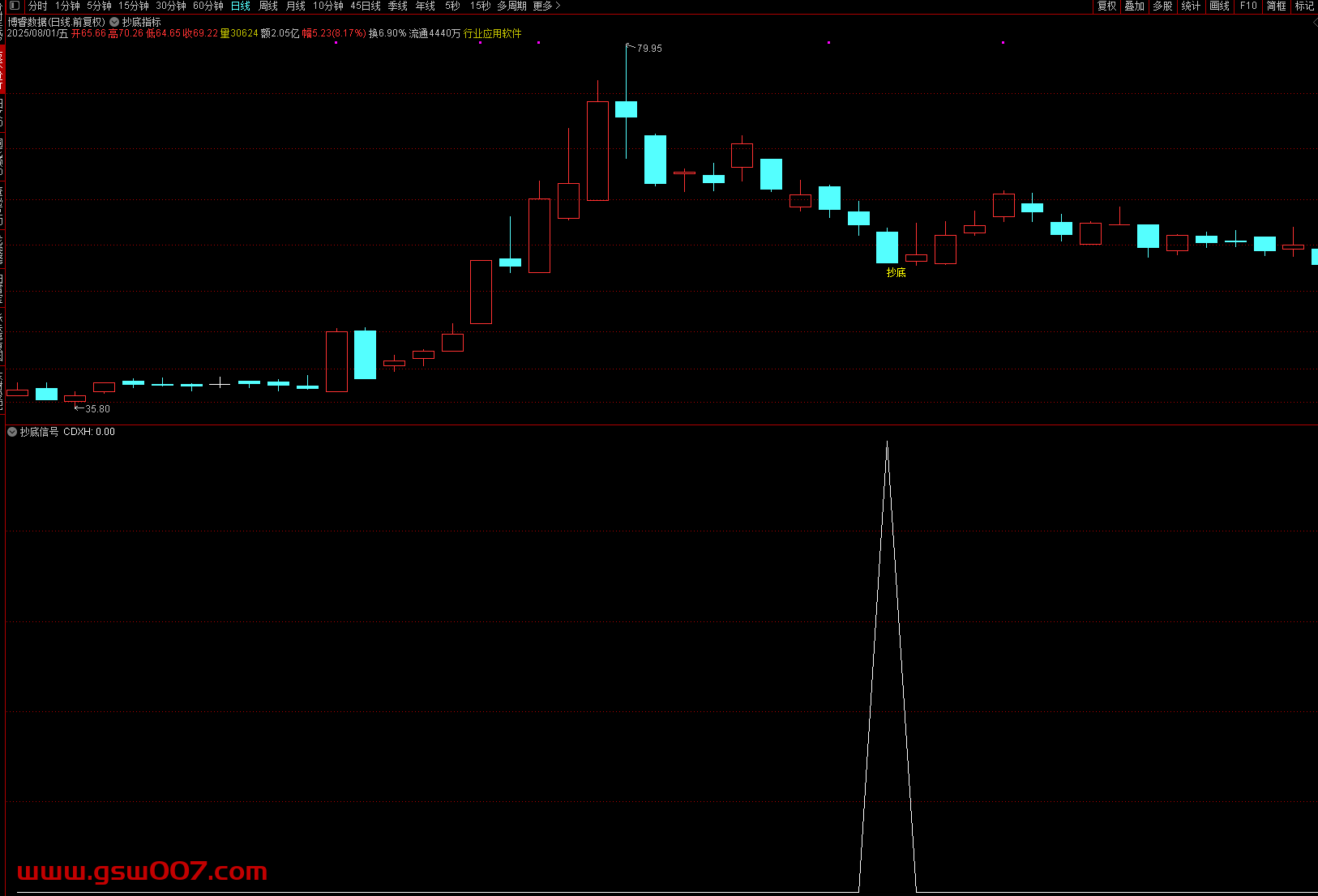Viewport: 1318px width, 896px height.
Task: Open dropdown arrow beside 博睿数据 title
Action: click(x=114, y=22)
